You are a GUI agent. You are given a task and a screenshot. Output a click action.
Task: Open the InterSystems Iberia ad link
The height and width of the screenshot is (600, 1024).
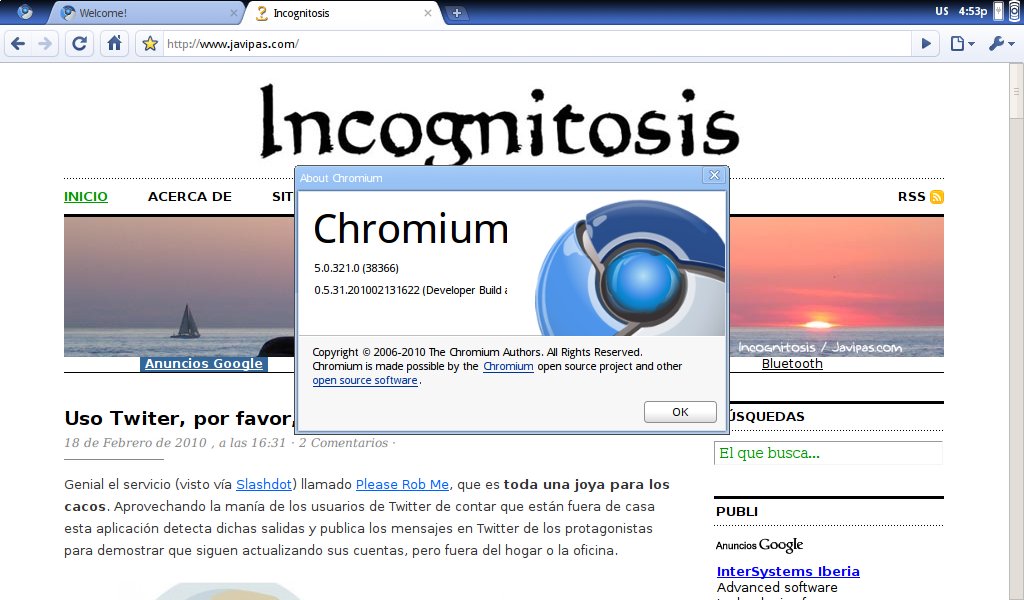point(788,571)
